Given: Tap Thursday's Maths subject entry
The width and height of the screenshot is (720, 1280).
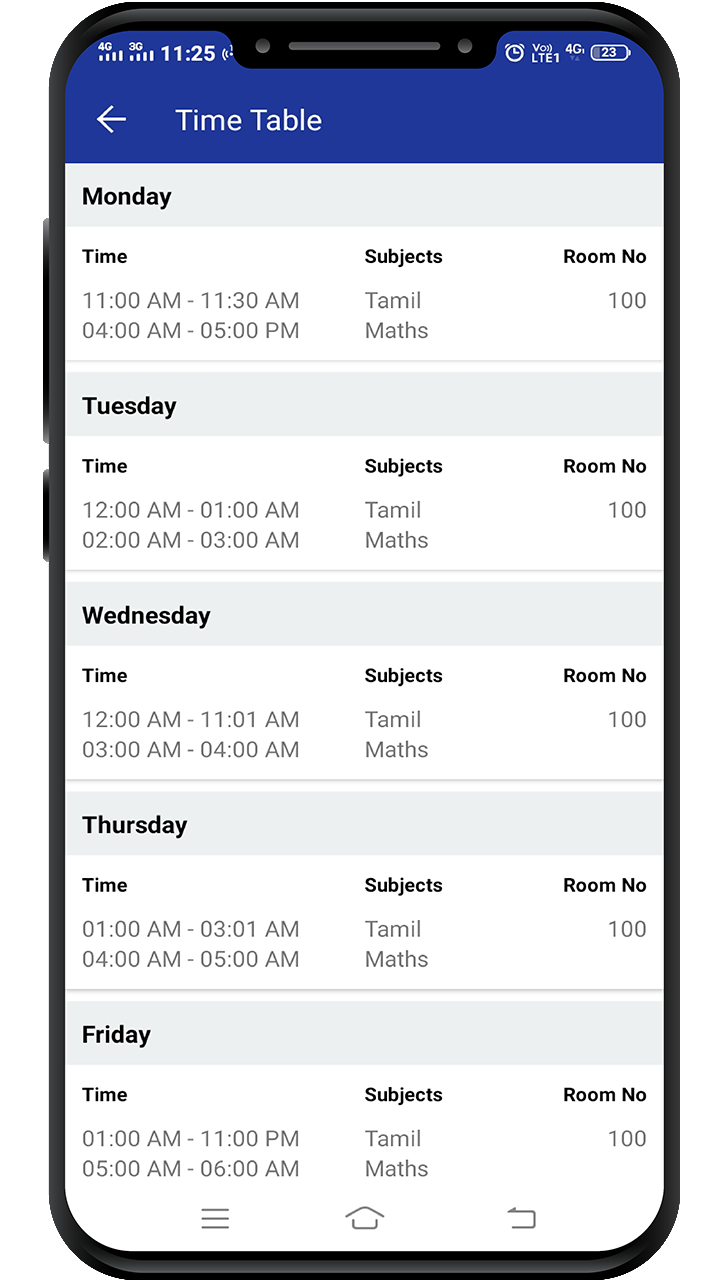Looking at the screenshot, I should coord(396,959).
